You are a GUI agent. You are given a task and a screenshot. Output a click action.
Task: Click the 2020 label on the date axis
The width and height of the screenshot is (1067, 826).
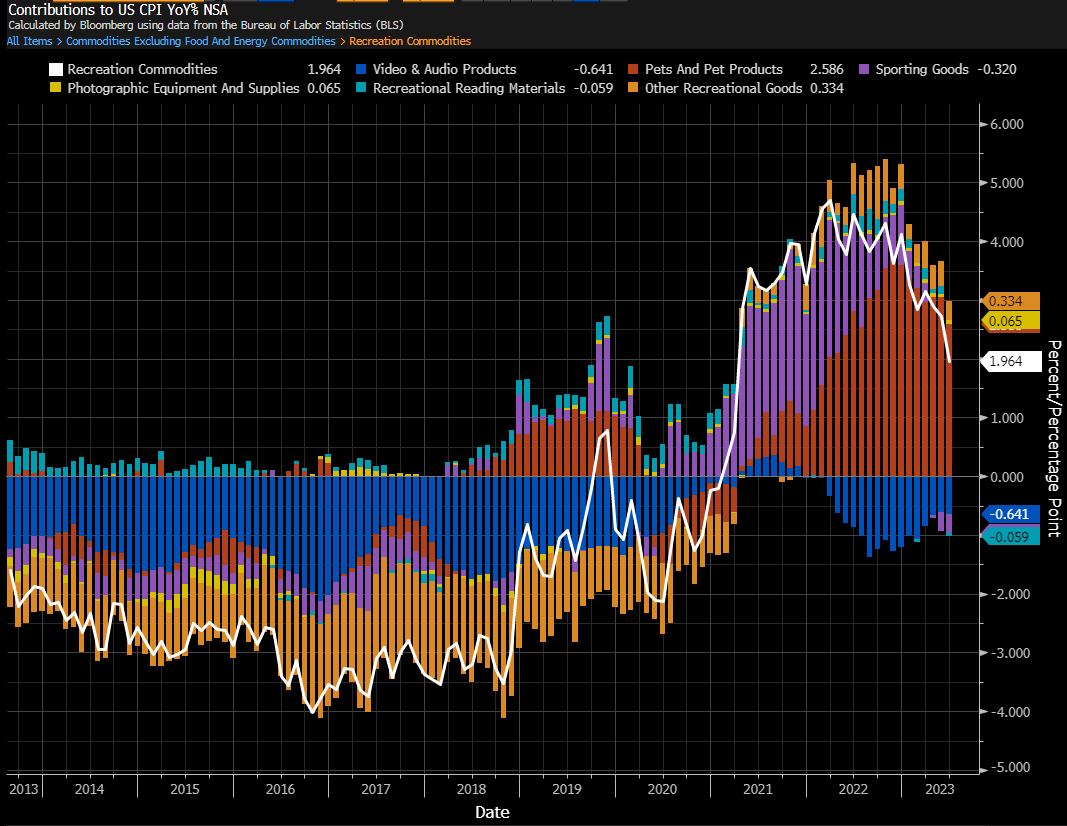point(662,789)
